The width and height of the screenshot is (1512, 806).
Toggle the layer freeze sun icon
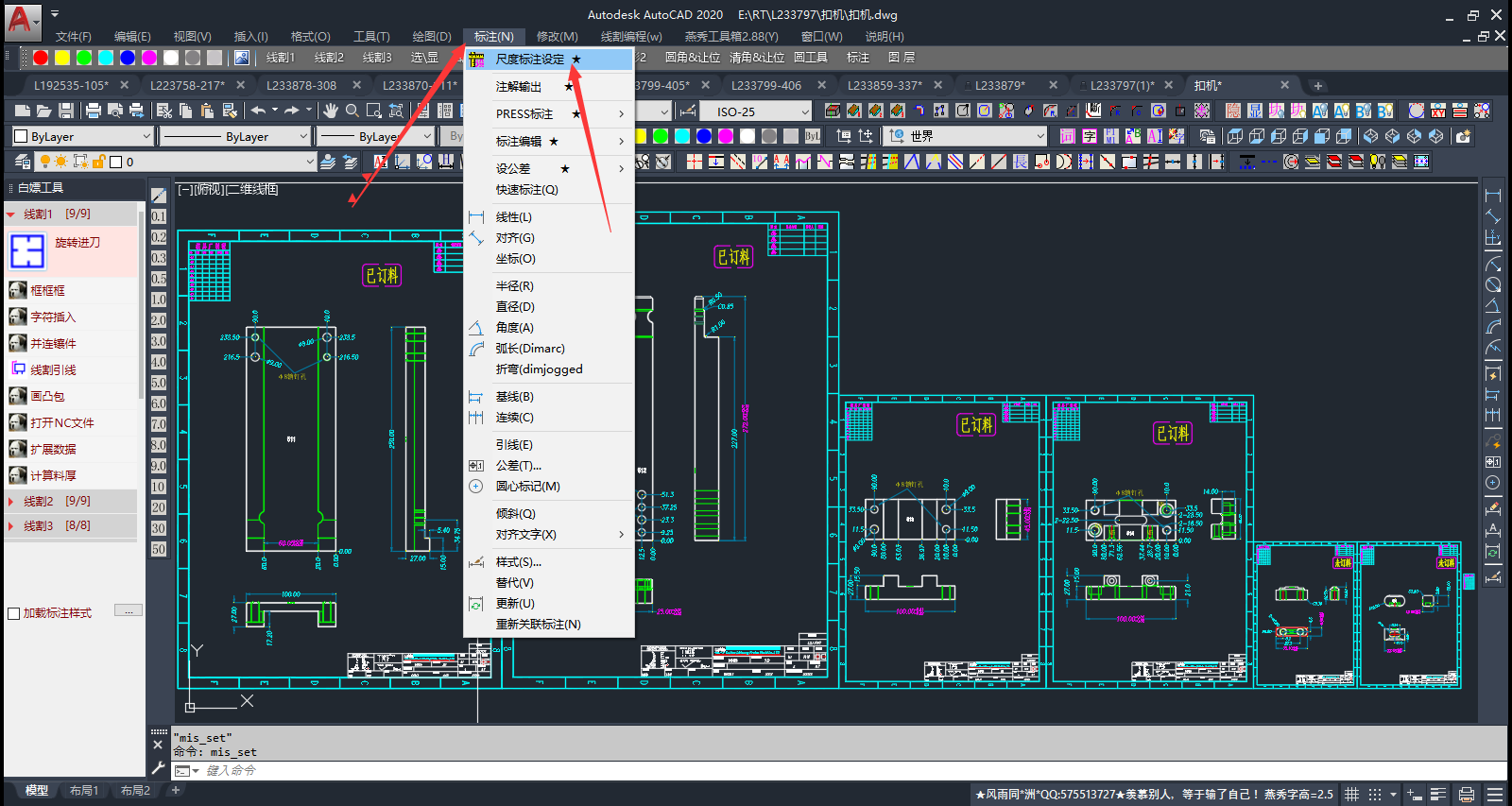(61, 162)
